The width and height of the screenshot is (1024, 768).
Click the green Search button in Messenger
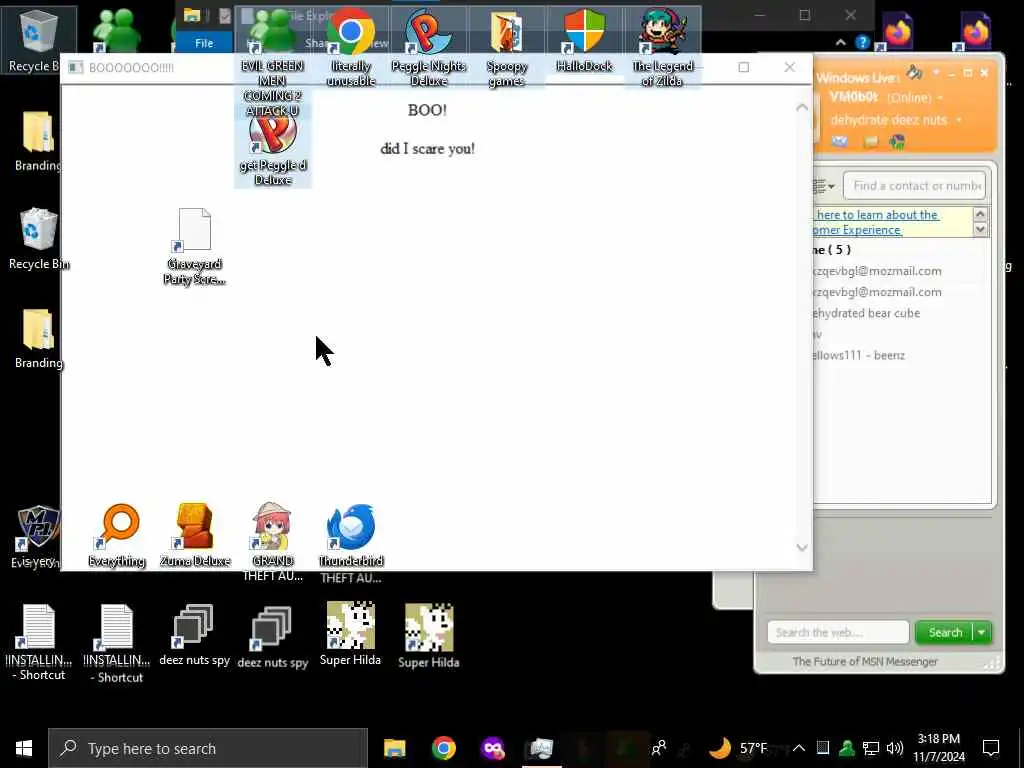pos(944,632)
